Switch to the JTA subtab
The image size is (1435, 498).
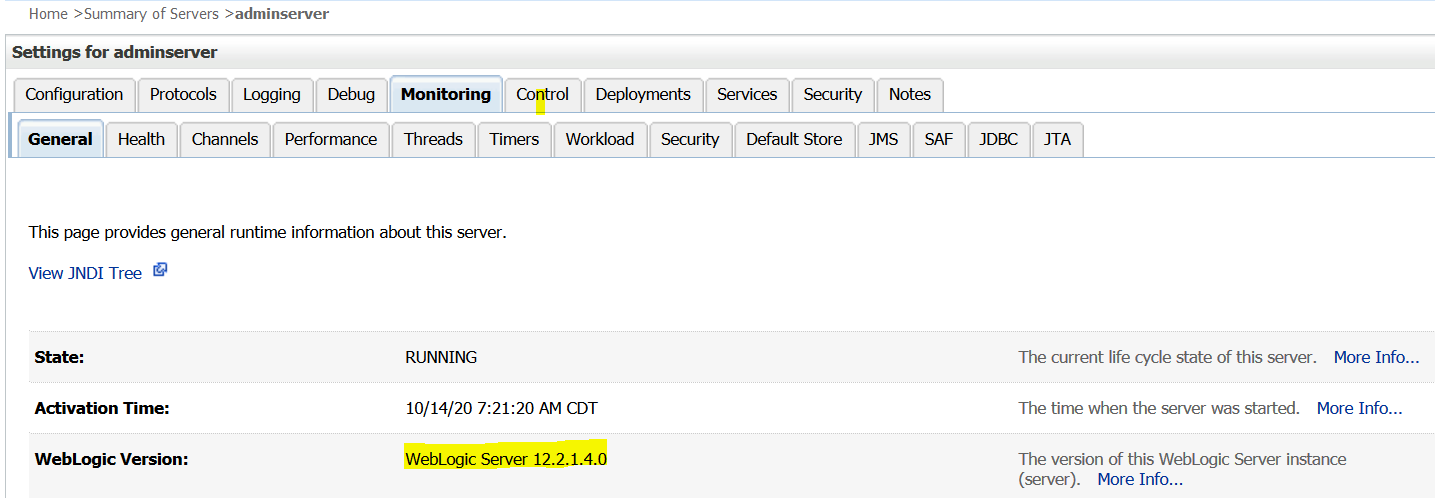[1058, 140]
